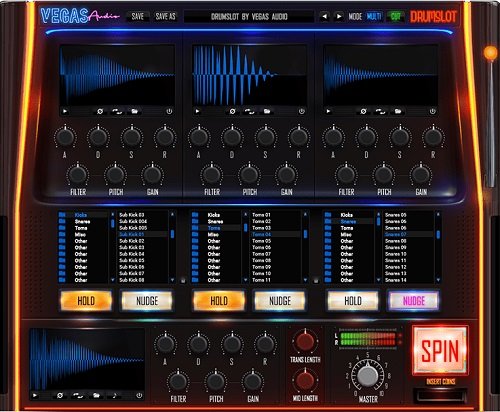Hit the big SPIN button
The height and width of the screenshot is (412, 500).
[440, 351]
